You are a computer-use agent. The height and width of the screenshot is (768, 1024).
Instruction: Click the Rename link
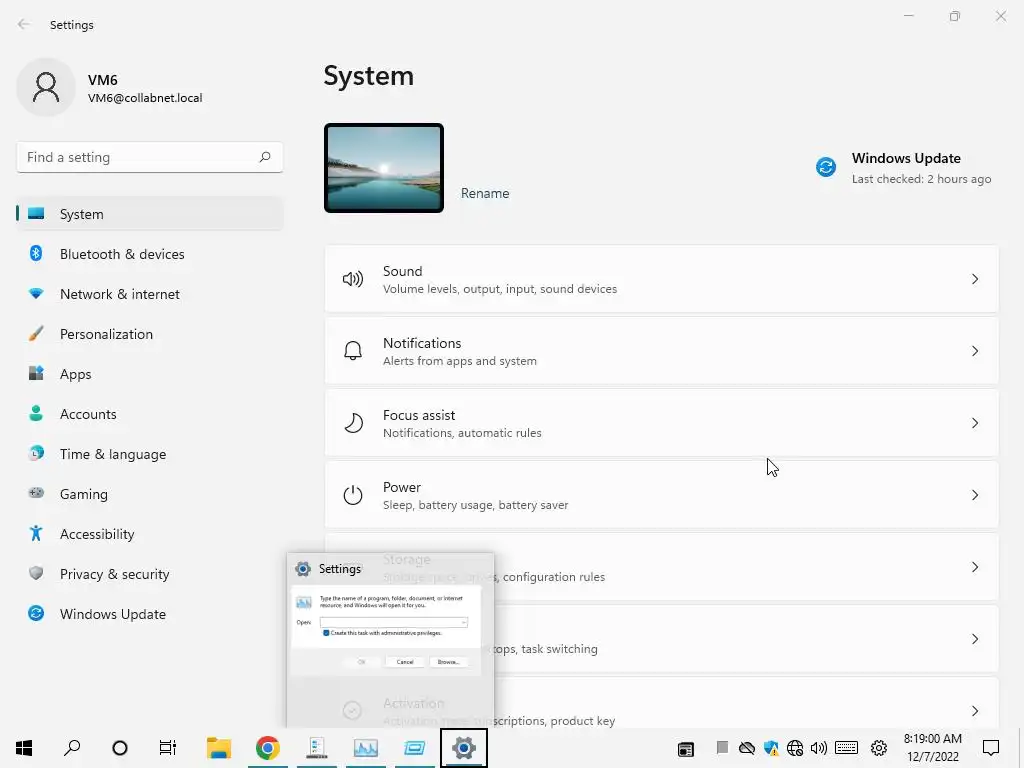coord(485,193)
